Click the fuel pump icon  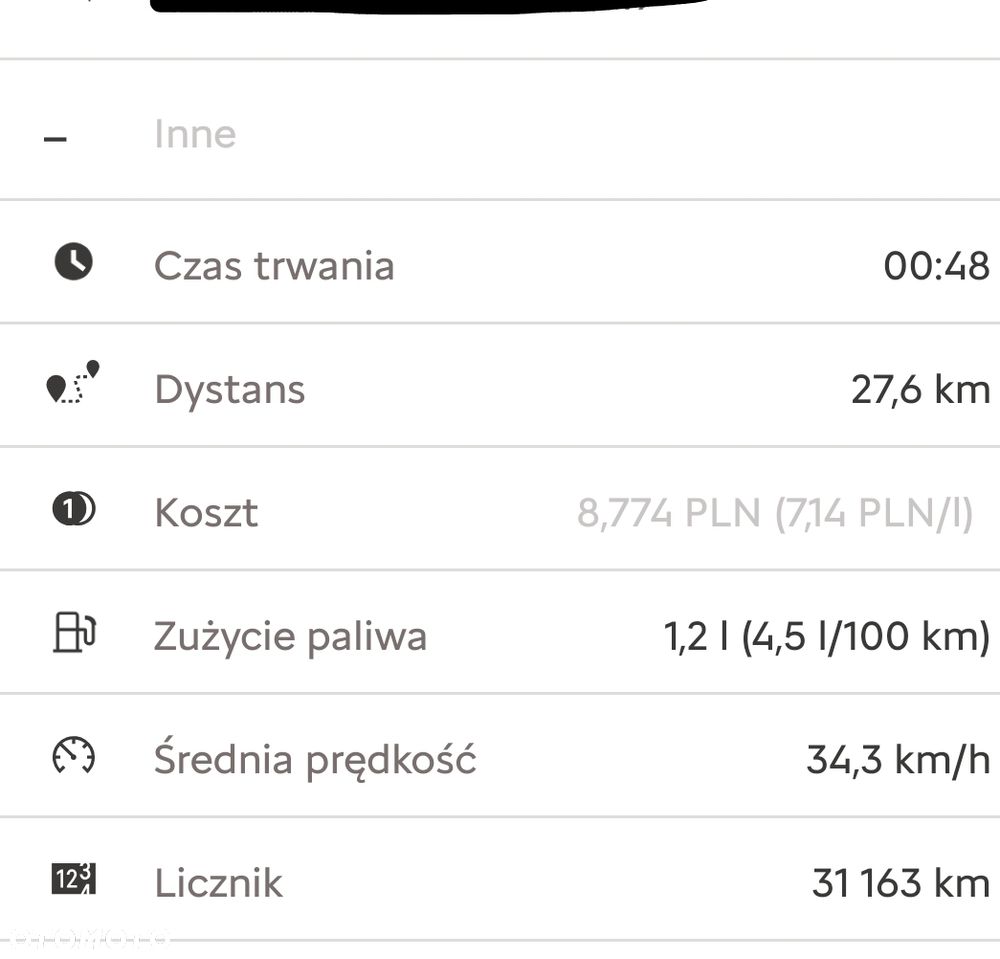[74, 634]
